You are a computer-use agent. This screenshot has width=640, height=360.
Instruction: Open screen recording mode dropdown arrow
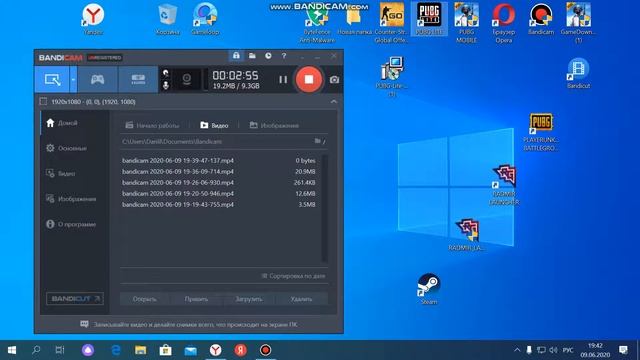73,79
